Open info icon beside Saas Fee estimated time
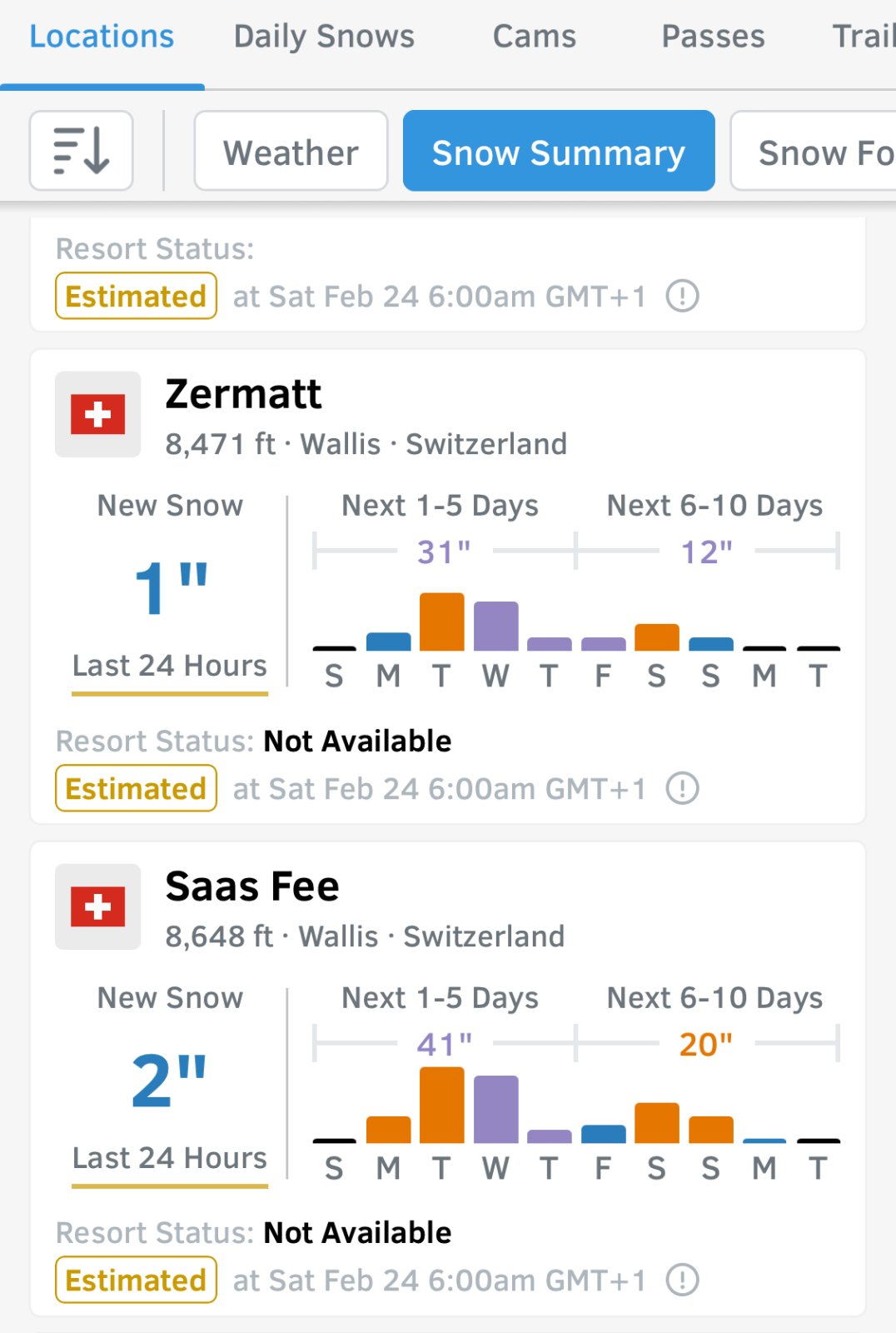Screen dimensions: 896x1333 [683, 1280]
